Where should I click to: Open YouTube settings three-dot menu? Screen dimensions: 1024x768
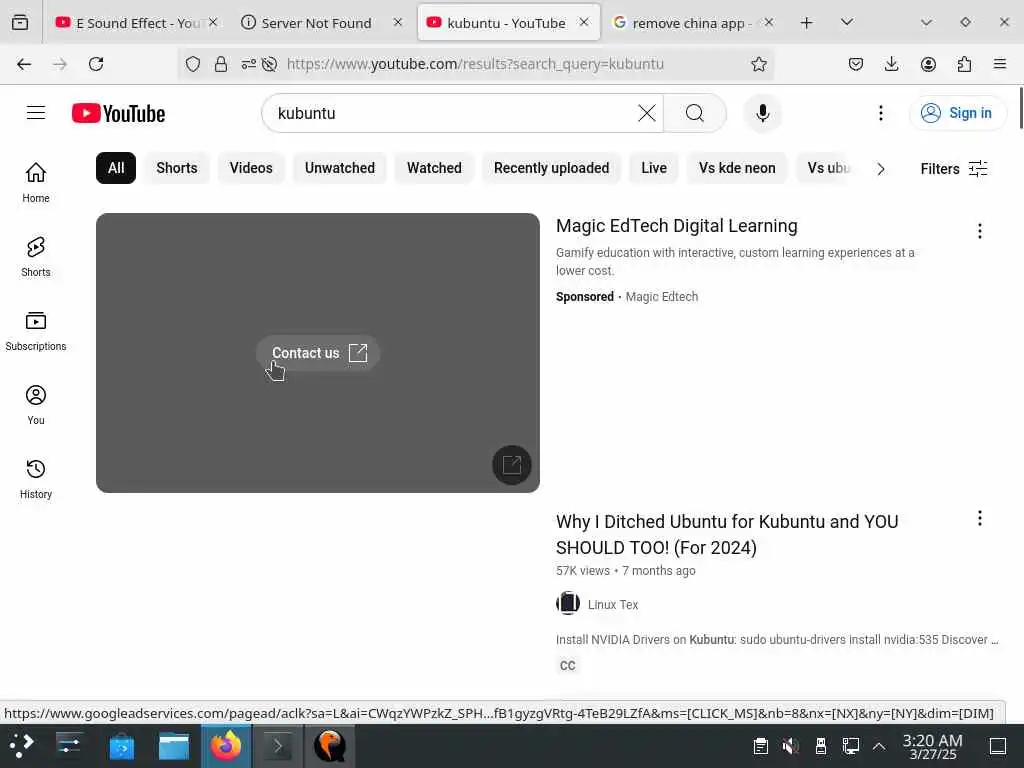pyautogui.click(x=880, y=113)
